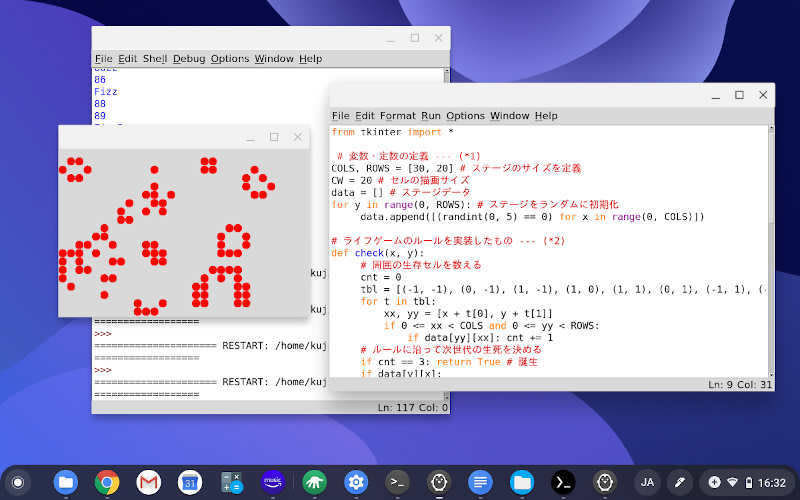Image resolution: width=800 pixels, height=500 pixels.
Task: Open the grey Terminal icon on shelf
Action: pyautogui.click(x=397, y=482)
